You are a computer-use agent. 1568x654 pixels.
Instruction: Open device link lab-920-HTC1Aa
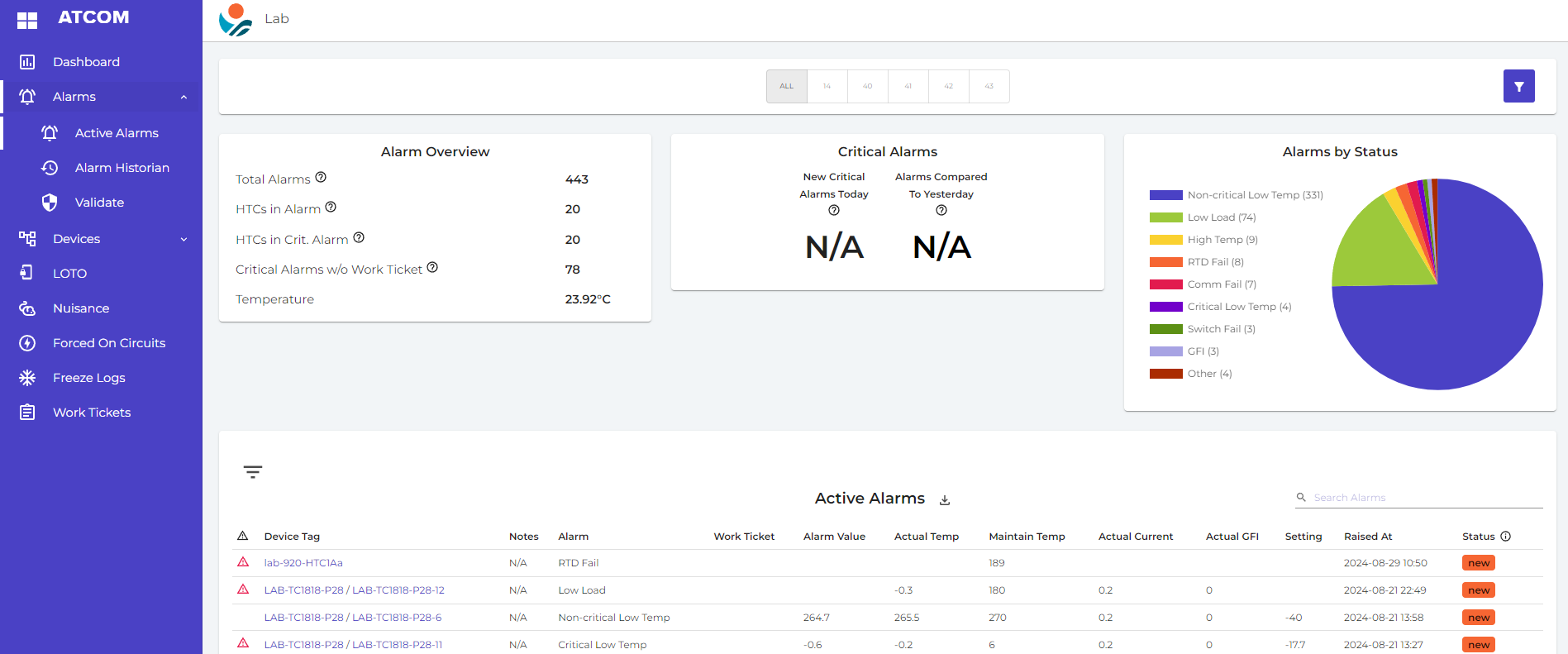tap(303, 563)
